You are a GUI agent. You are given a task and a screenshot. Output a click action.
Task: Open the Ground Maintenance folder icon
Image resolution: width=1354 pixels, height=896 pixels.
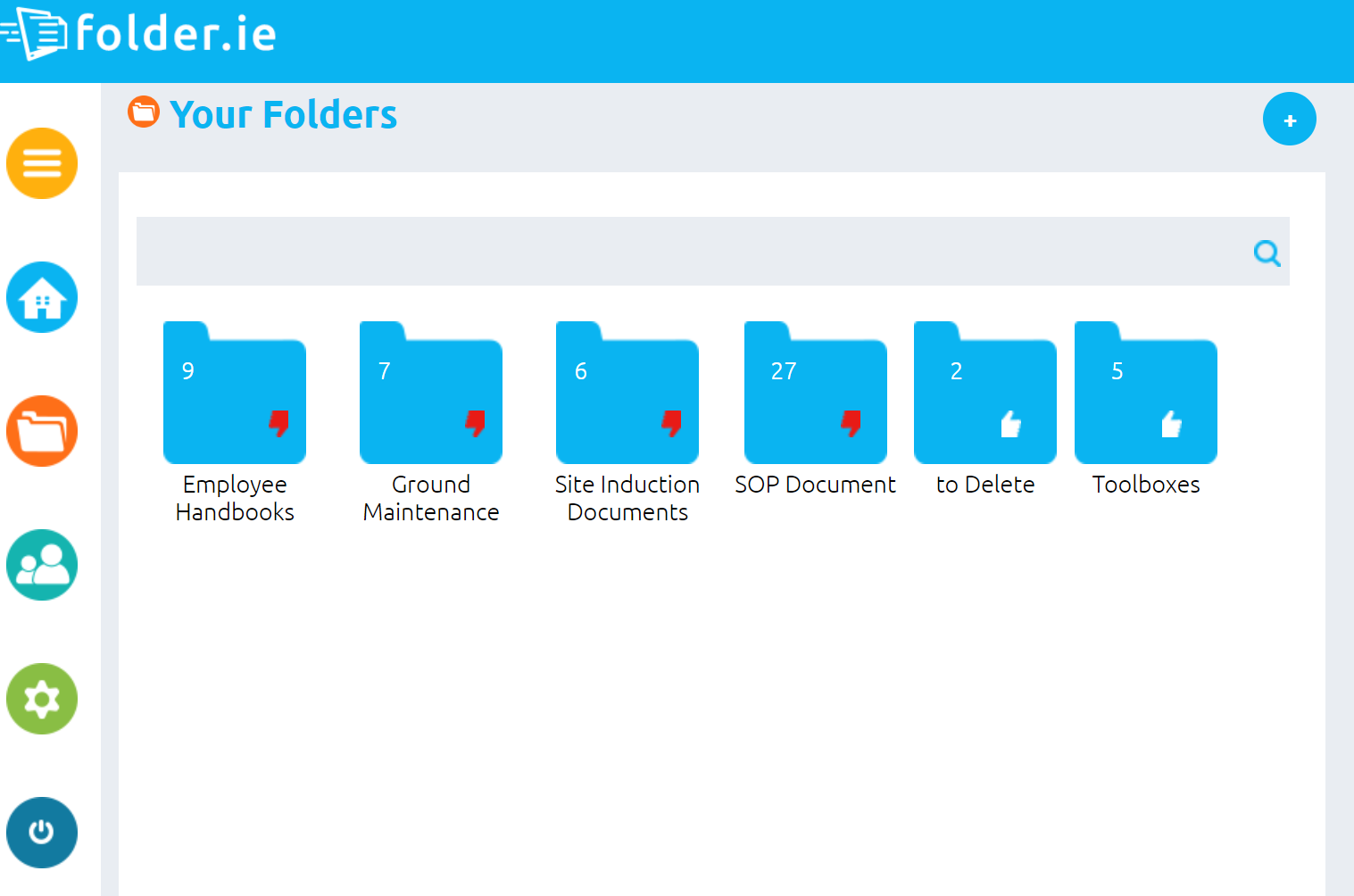(x=431, y=393)
